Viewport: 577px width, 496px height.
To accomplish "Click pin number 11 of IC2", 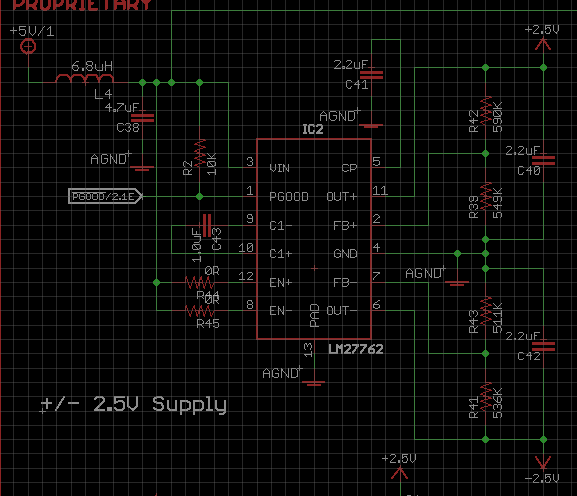I will point(380,191).
